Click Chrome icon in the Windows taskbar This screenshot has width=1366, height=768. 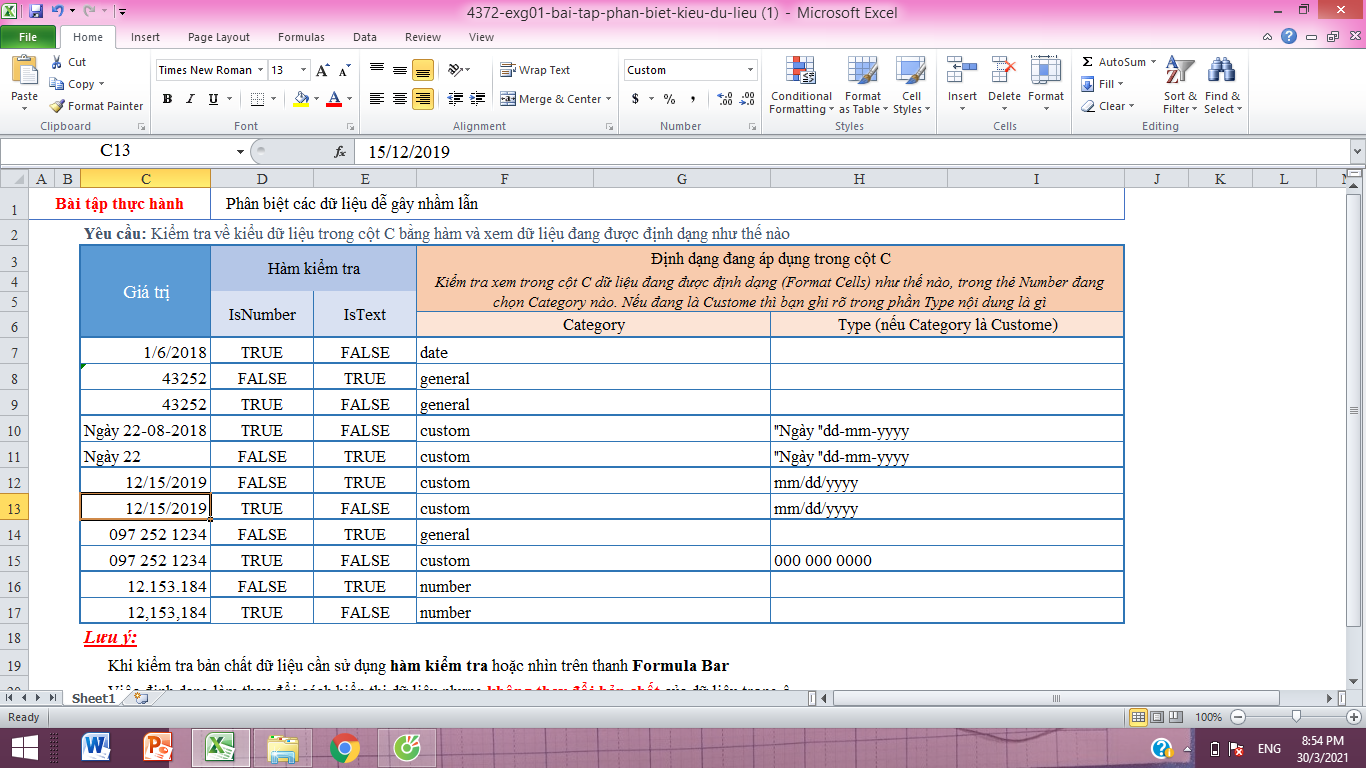click(x=345, y=747)
